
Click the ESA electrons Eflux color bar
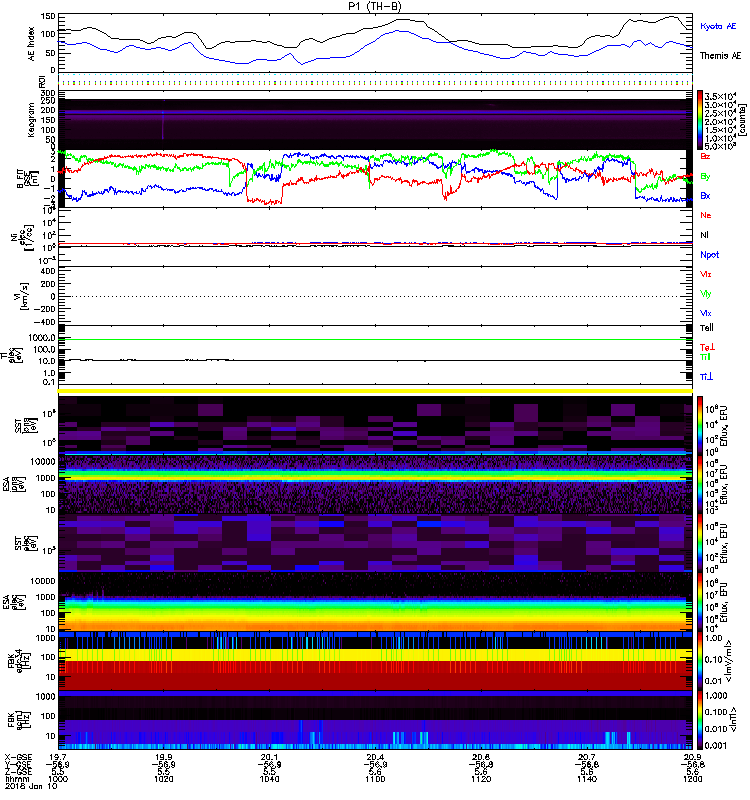click(700, 603)
